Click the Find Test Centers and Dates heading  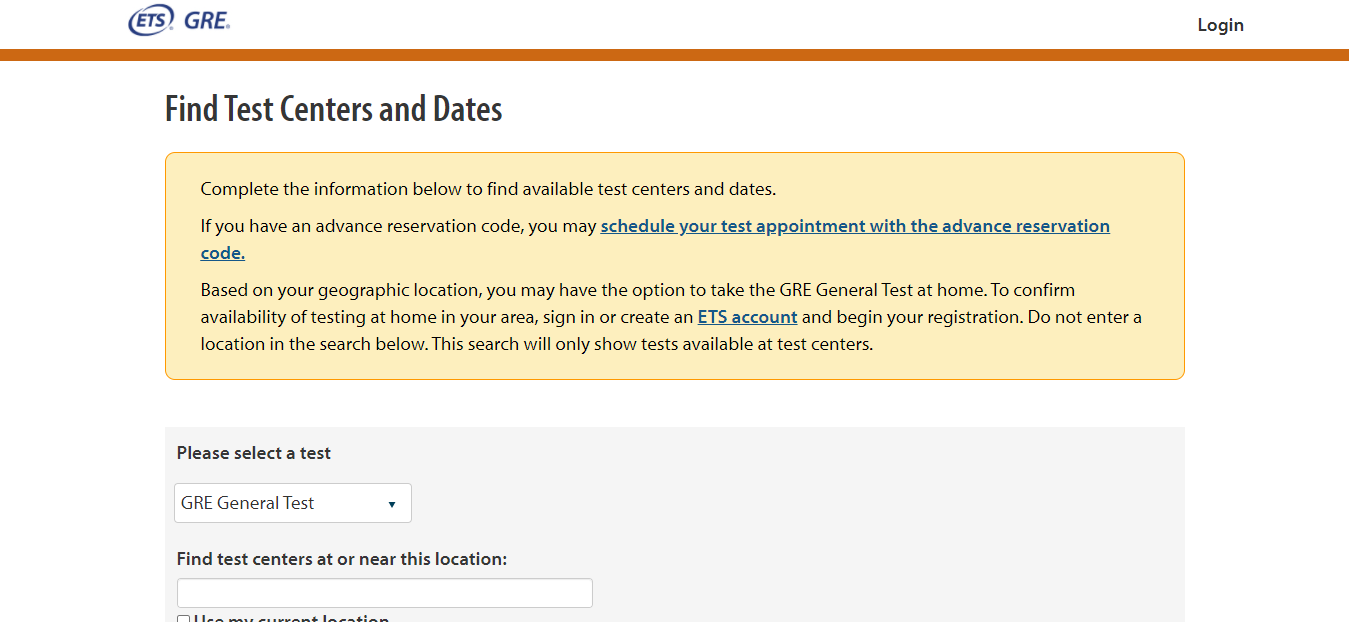pyautogui.click(x=333, y=109)
